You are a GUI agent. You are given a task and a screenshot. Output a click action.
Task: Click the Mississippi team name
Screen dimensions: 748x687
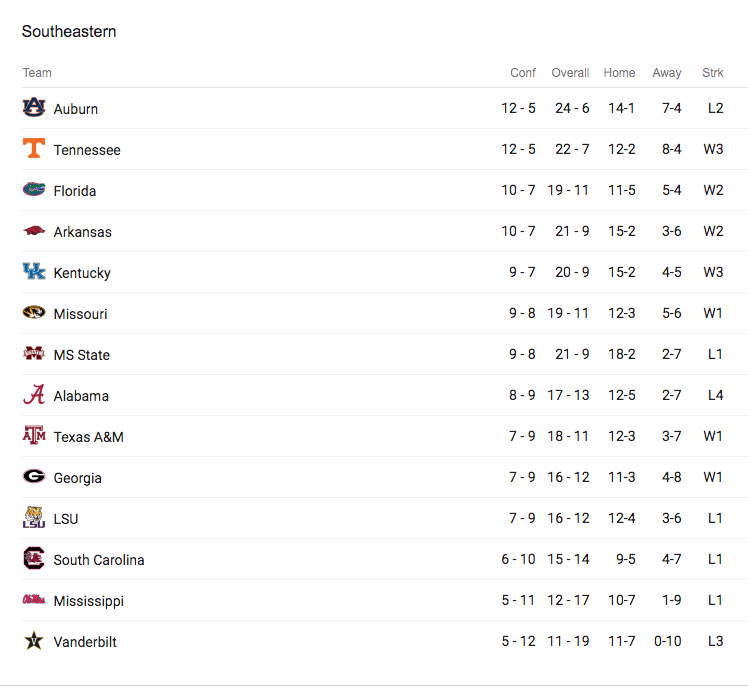tap(89, 601)
